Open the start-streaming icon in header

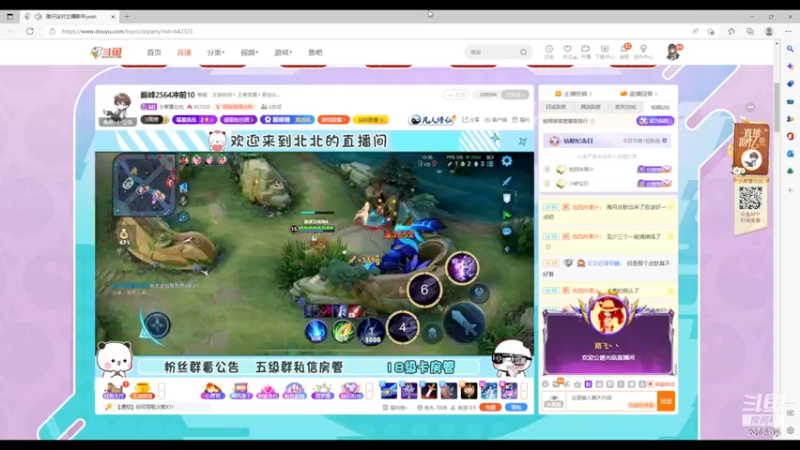point(586,51)
